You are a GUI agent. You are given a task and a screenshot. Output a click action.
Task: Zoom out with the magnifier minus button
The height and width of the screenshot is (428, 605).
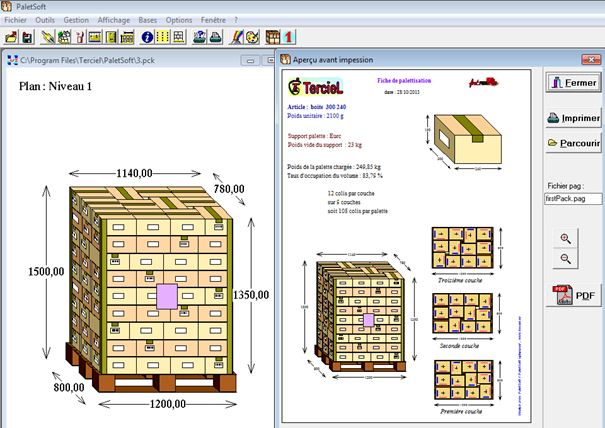click(566, 259)
